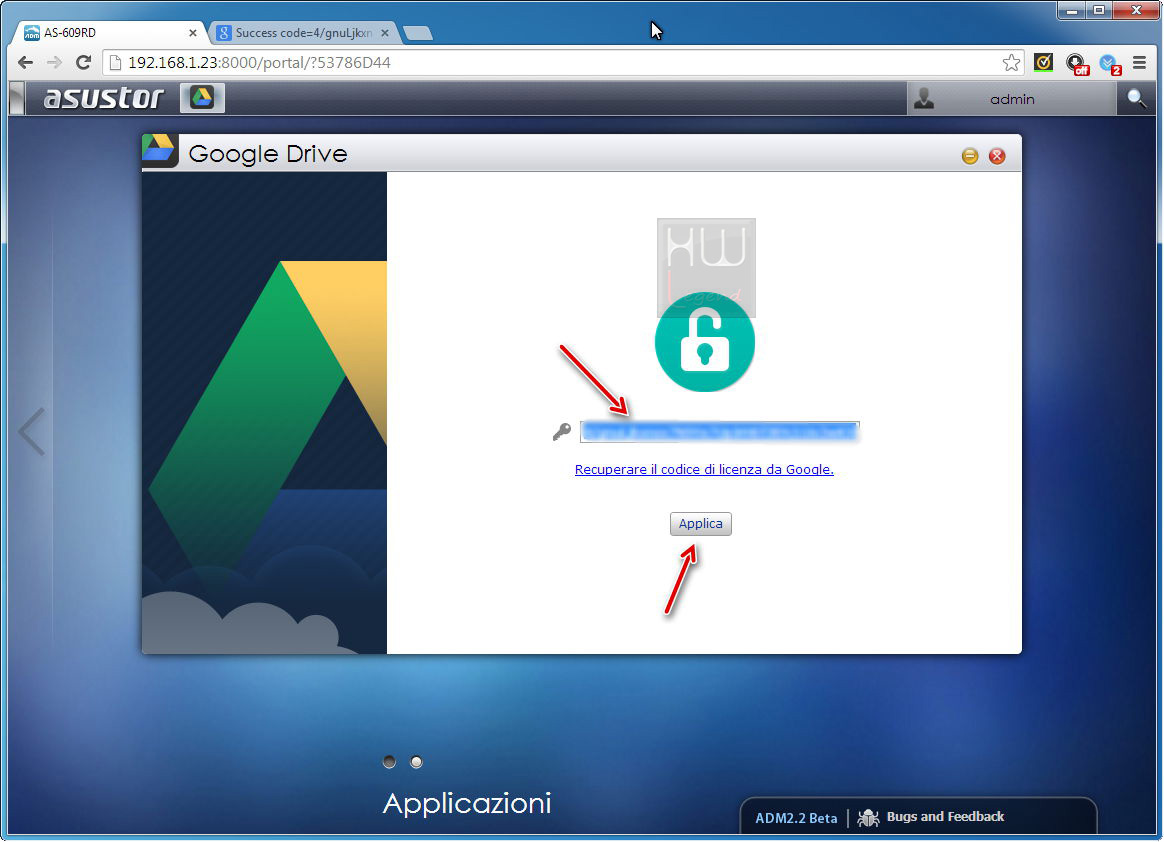Close the Google Drive app window

pyautogui.click(x=997, y=156)
